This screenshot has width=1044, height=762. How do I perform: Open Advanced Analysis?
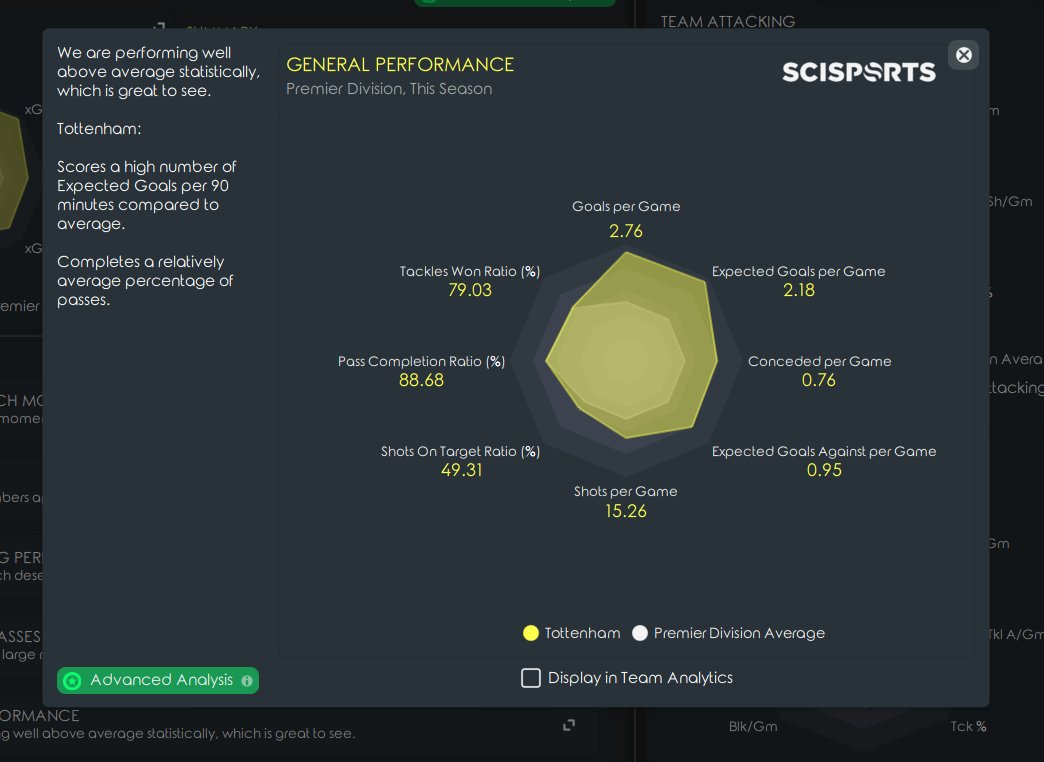[160, 680]
